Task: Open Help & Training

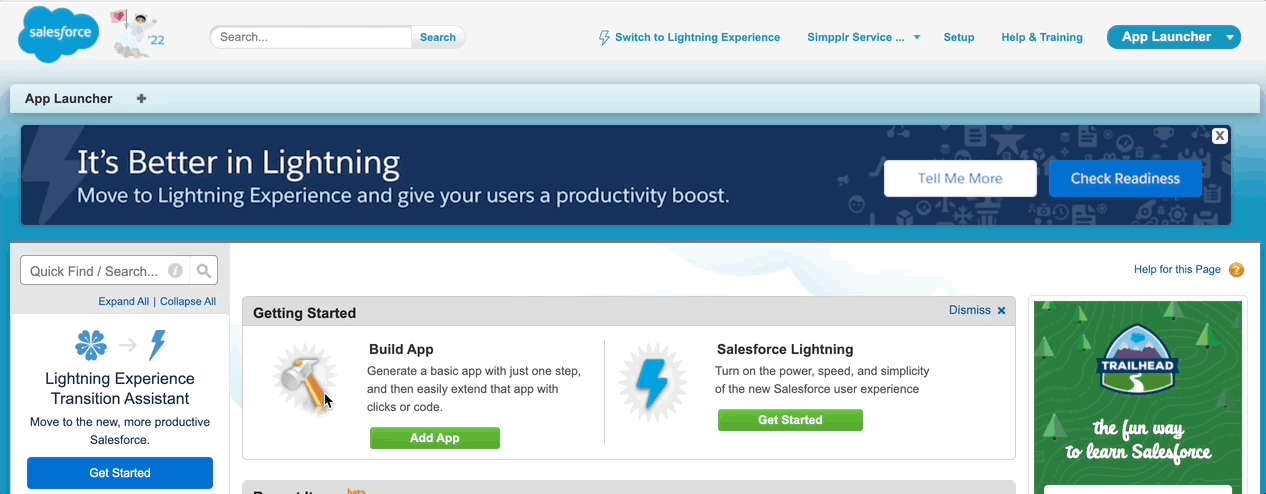Action: click(x=1042, y=37)
